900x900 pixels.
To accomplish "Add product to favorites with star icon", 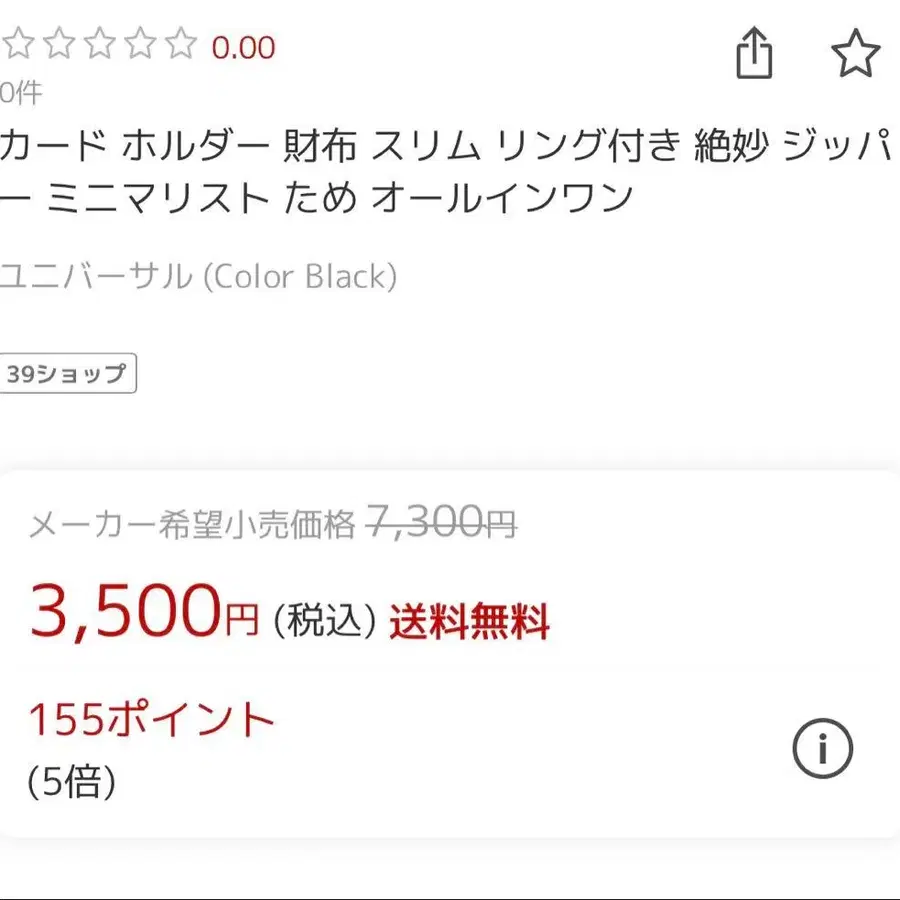I will click(x=856, y=53).
